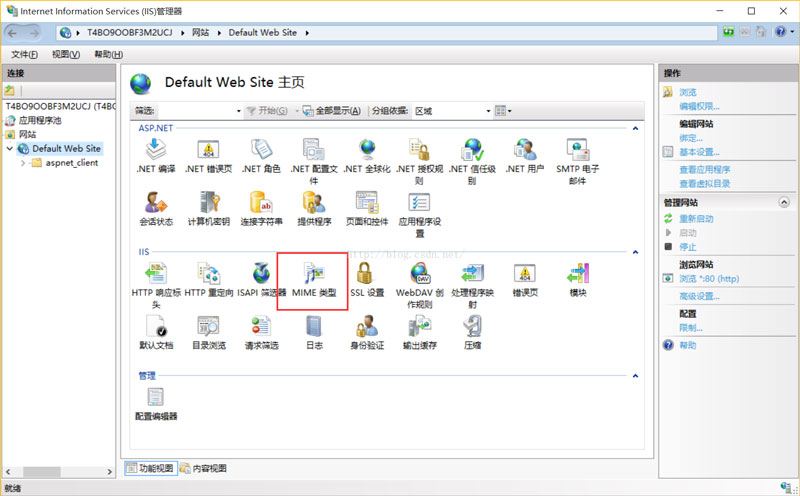The width and height of the screenshot is (800, 496).
Task: Open the .NET 错误页 feature
Action: point(209,156)
